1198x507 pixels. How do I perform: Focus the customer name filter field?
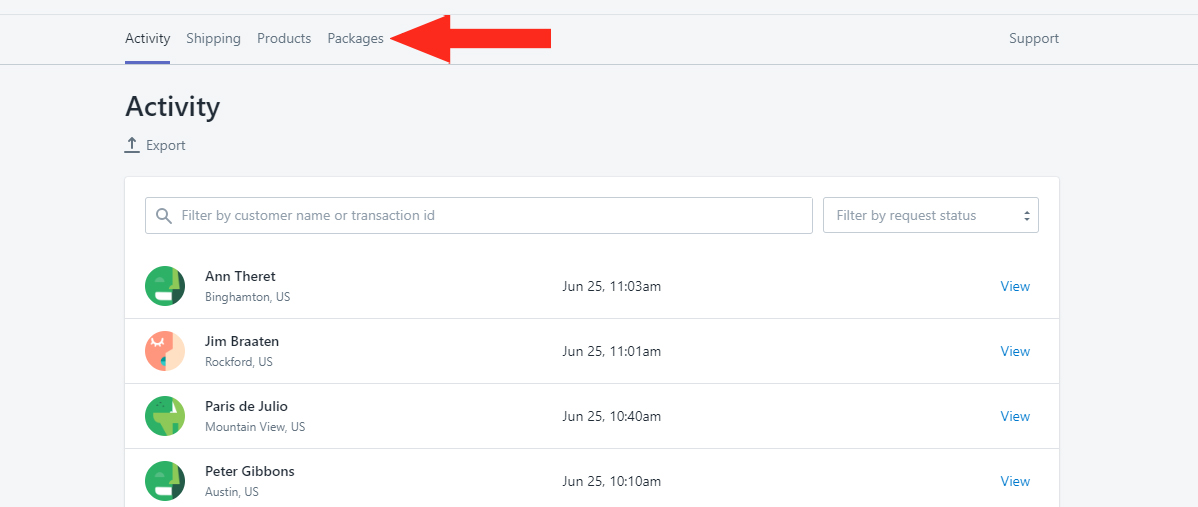[x=479, y=215]
